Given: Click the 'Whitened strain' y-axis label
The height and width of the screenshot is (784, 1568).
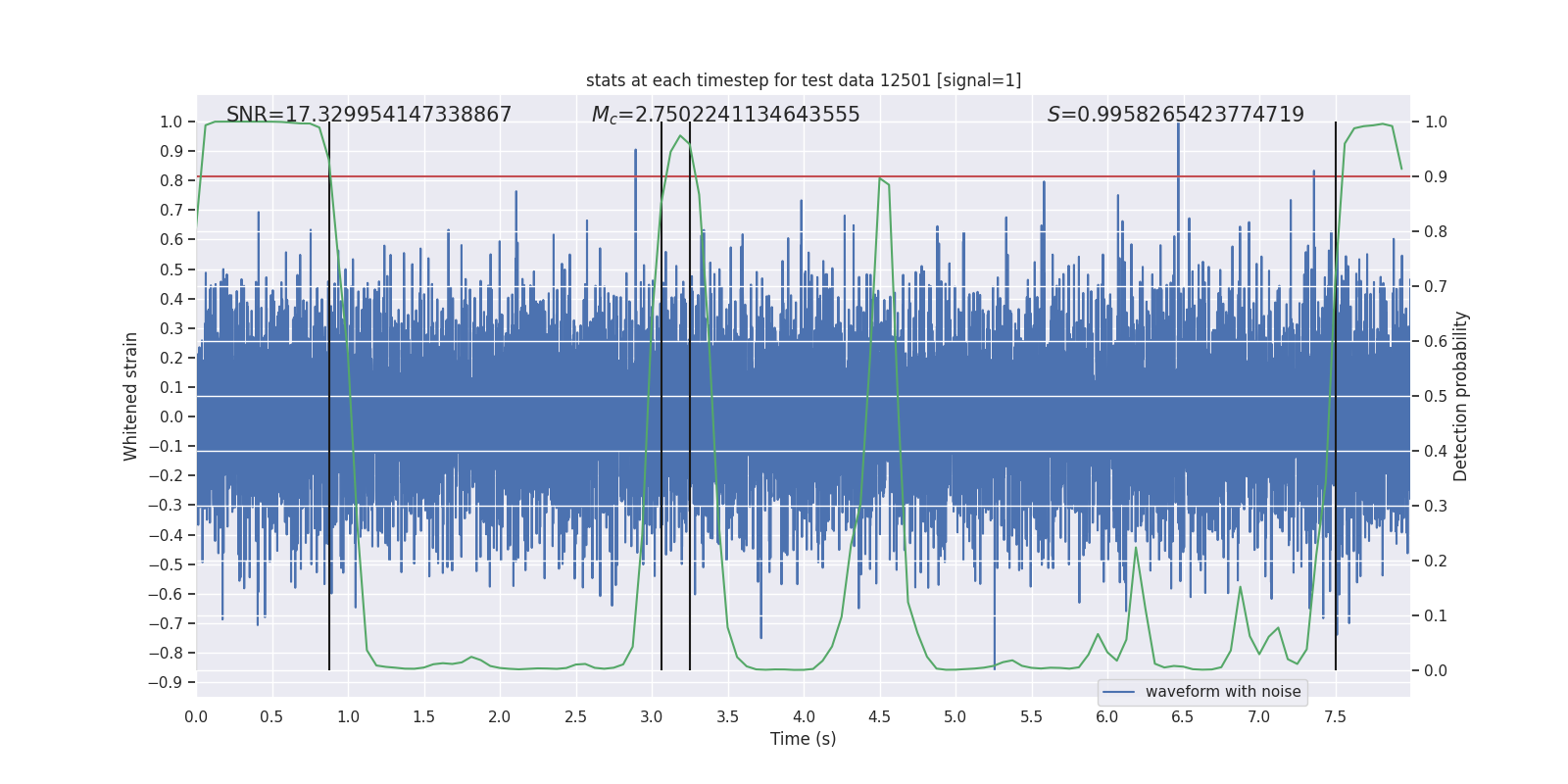Looking at the screenshot, I should click(131, 396).
